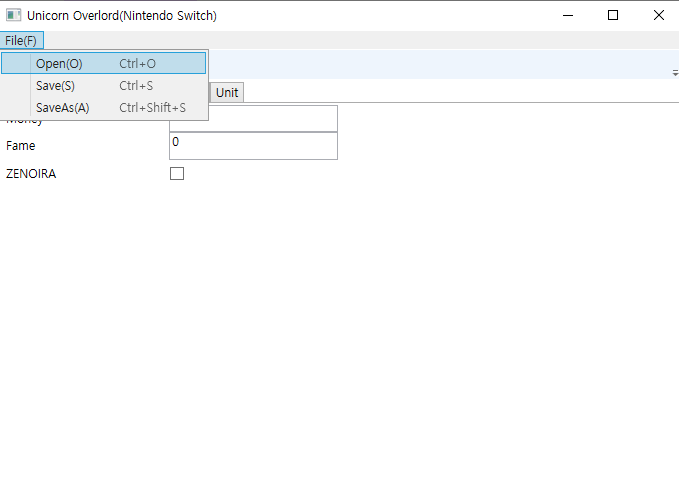Toggle the ZENOIRA checkbox
679x486 pixels.
pyautogui.click(x=177, y=173)
